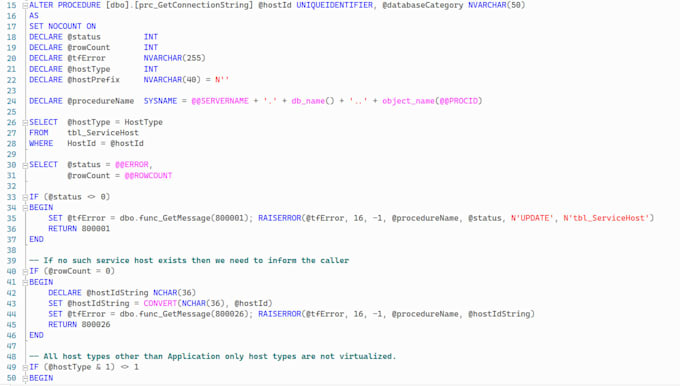
Task: Click the N'tbl_ServiceHost' string literal
Action: (x=606, y=218)
